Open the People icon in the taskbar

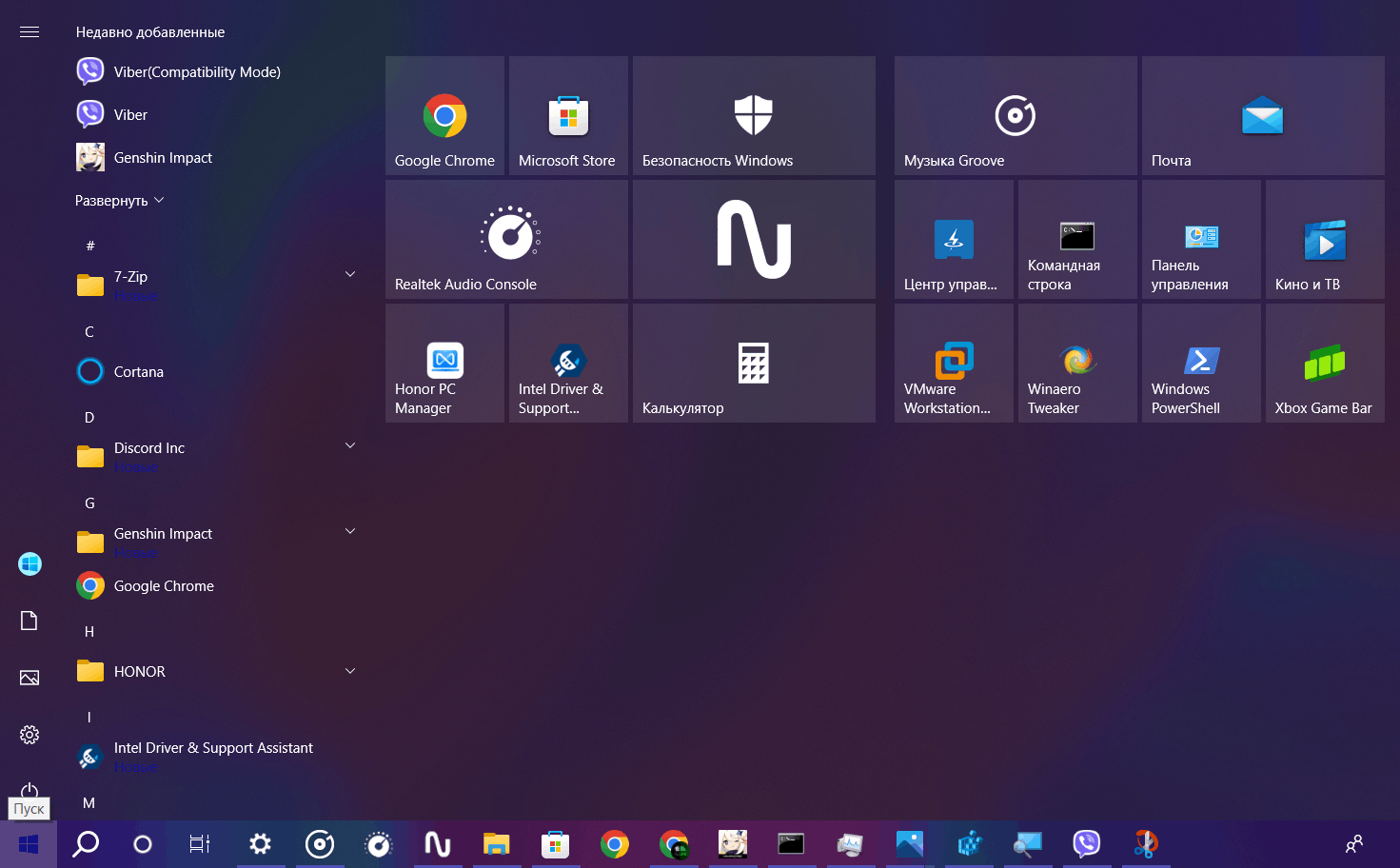point(1353,844)
